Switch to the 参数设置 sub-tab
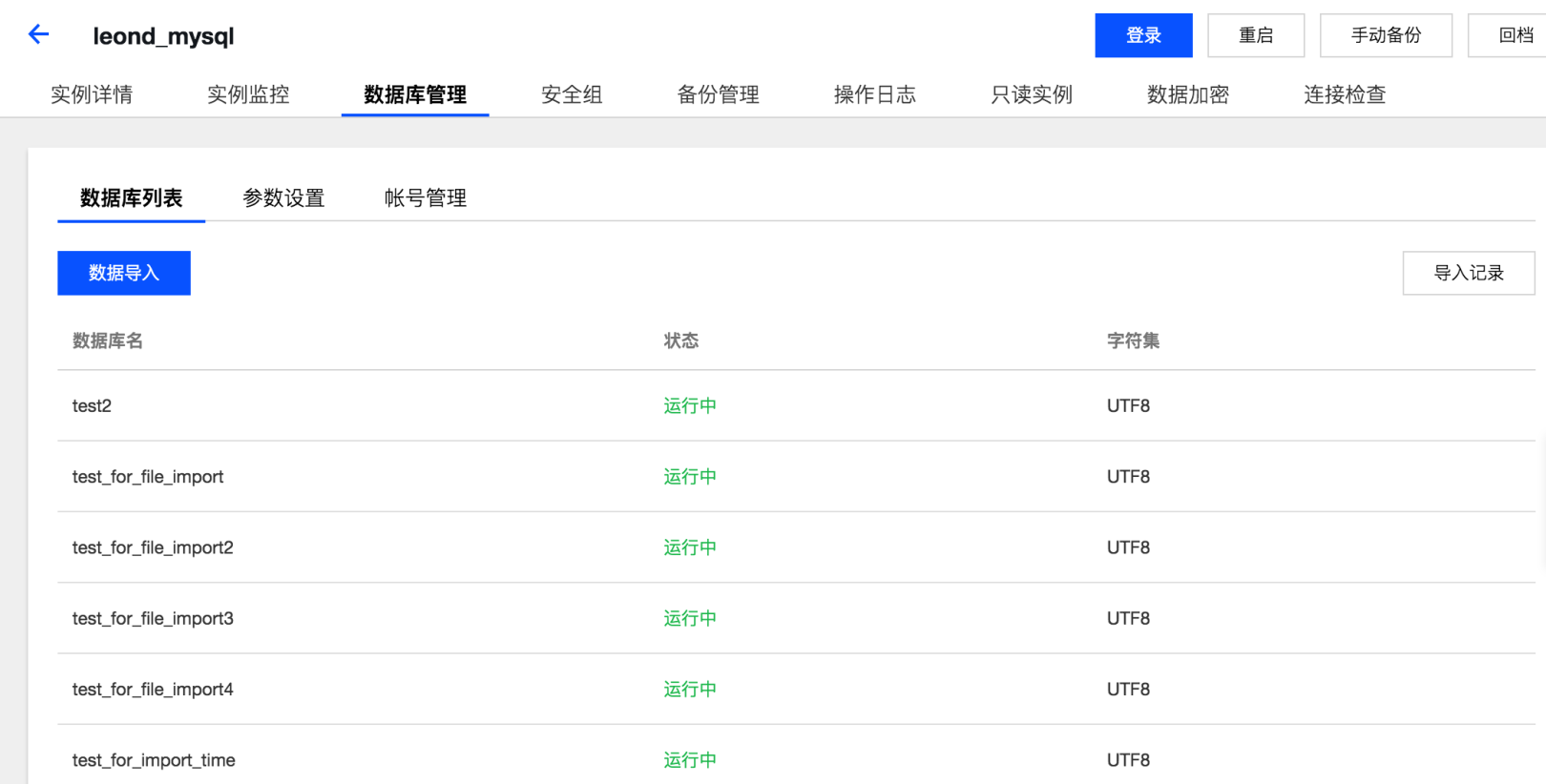 tap(283, 197)
